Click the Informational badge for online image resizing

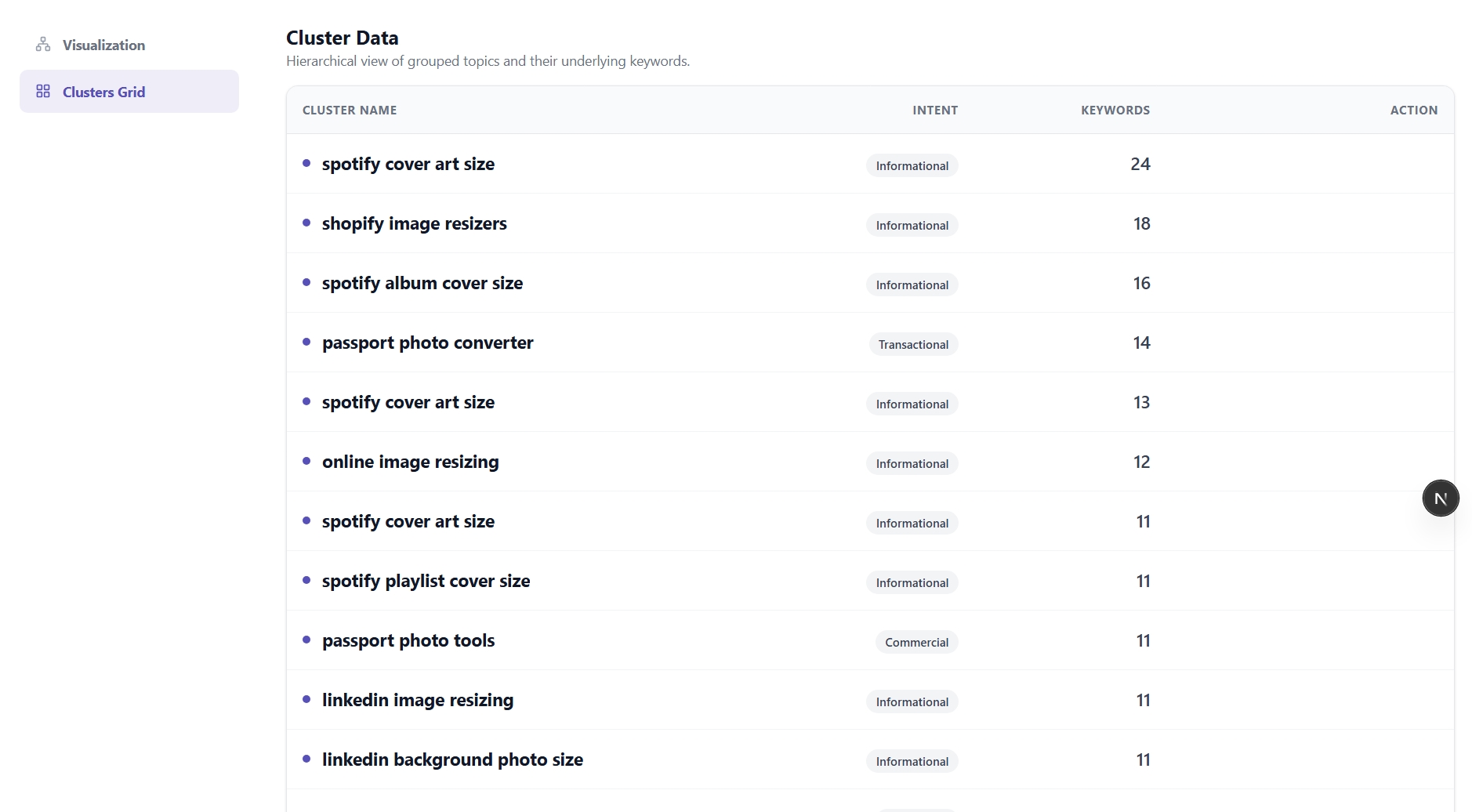[912, 463]
